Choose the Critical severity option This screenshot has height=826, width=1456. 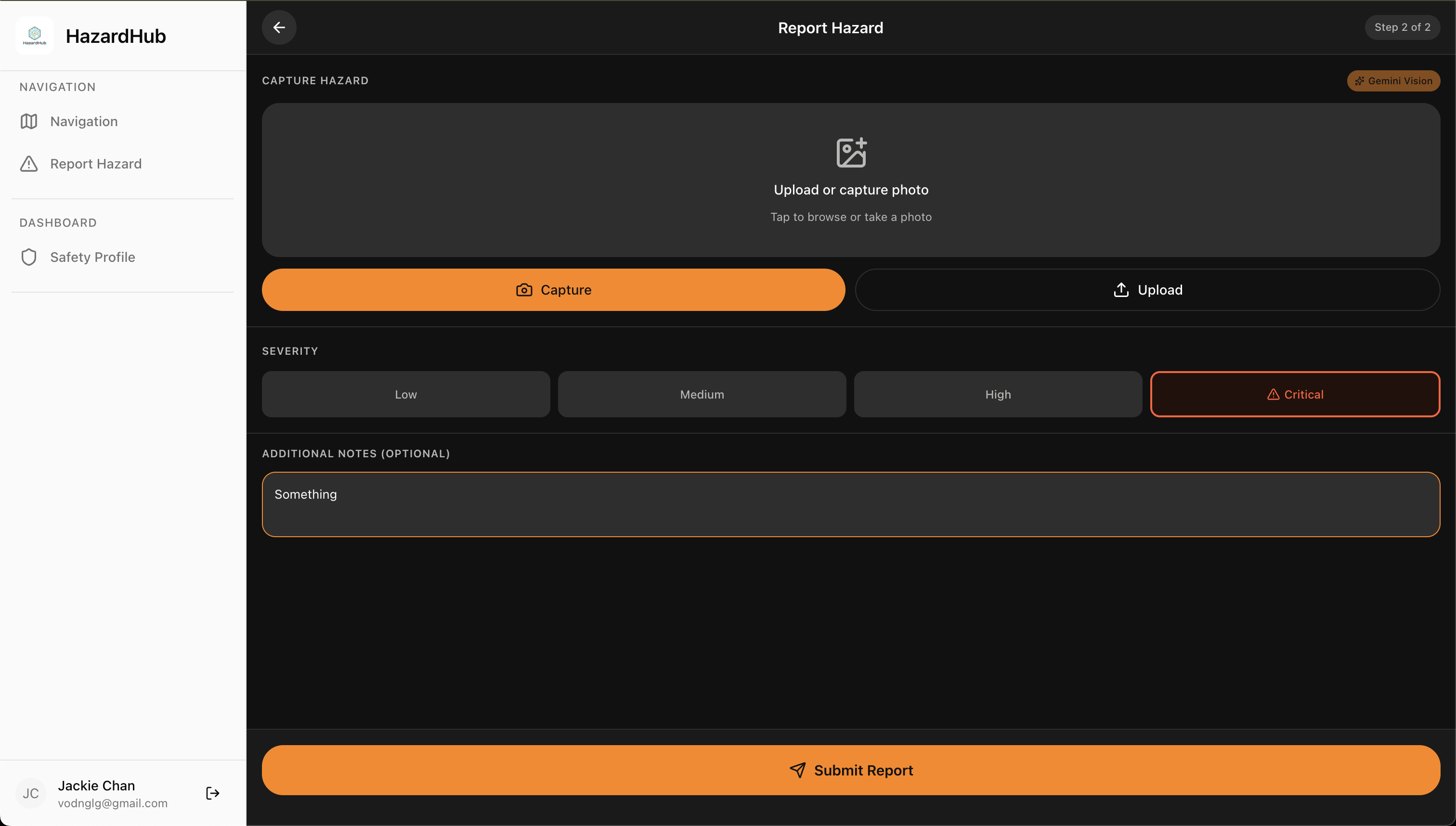point(1295,394)
